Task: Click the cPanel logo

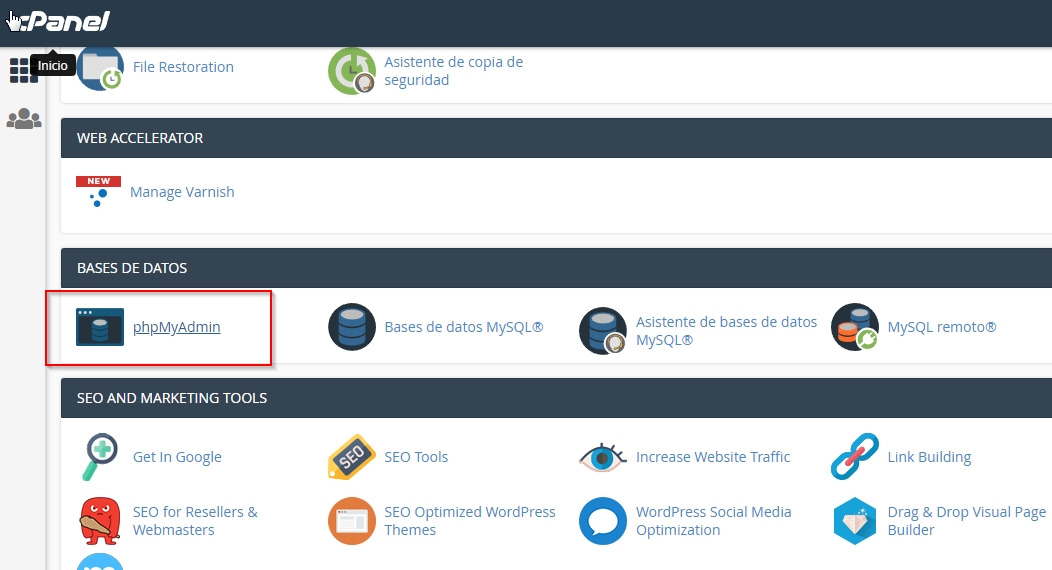Action: pos(59,21)
